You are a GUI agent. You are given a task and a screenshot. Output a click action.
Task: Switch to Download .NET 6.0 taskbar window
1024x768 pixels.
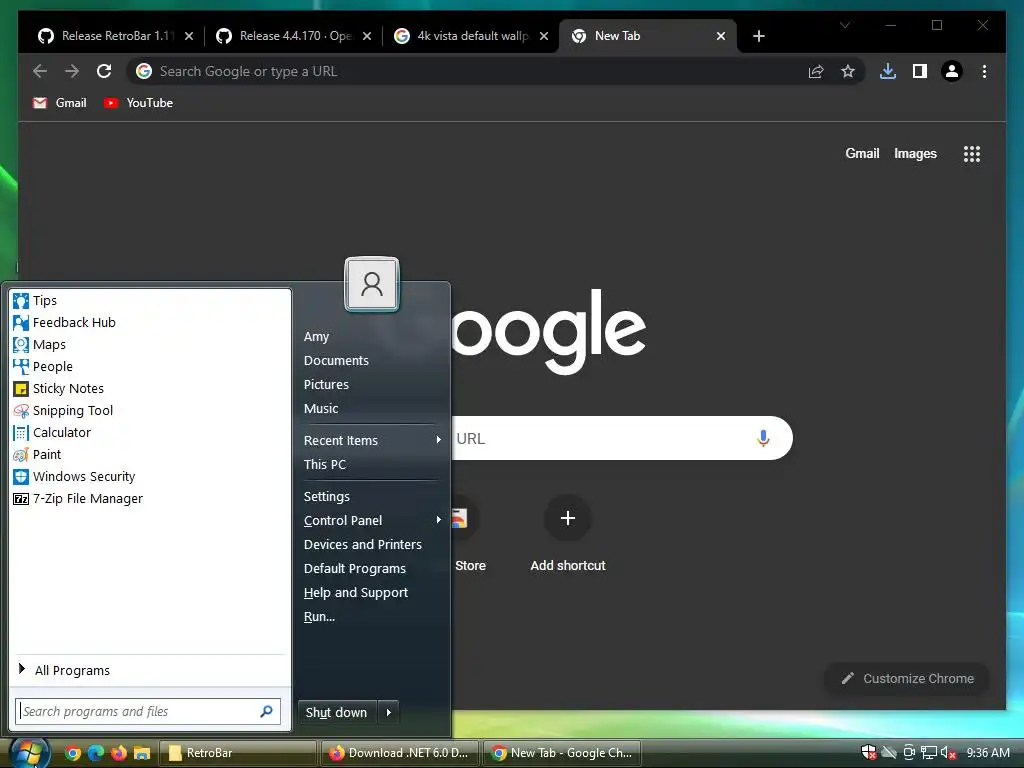click(400, 753)
